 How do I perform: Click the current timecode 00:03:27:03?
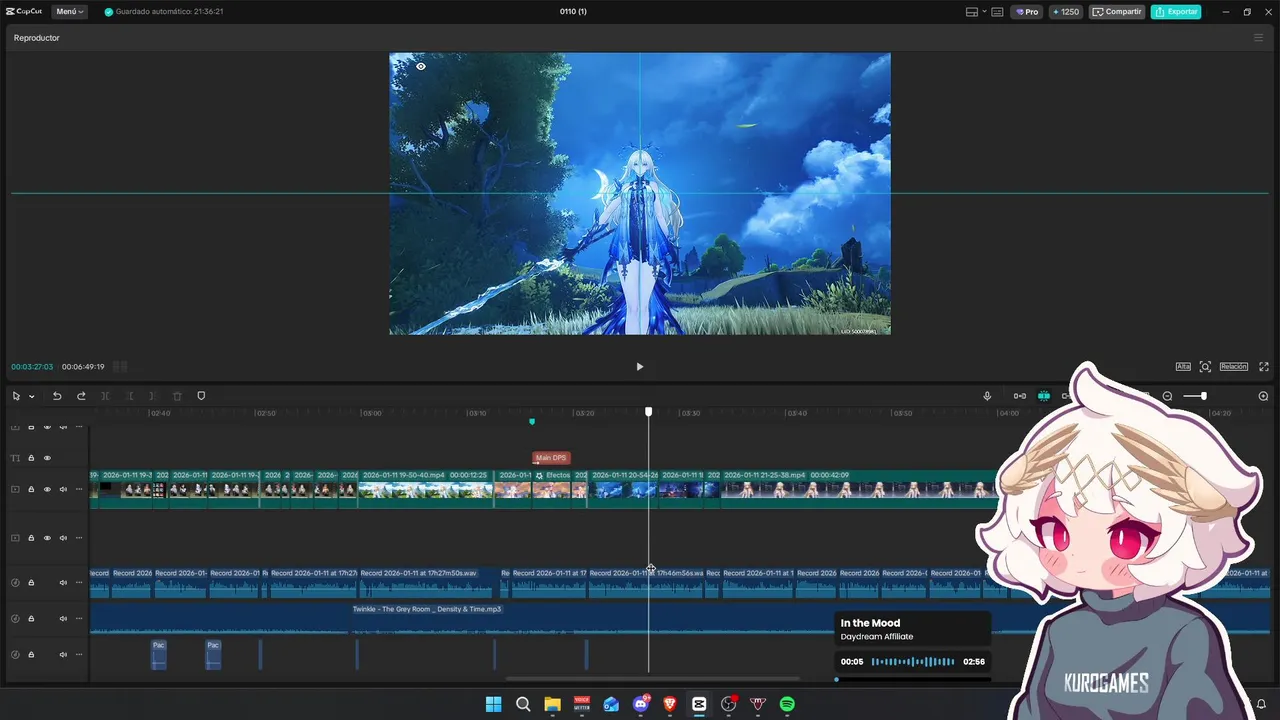tap(32, 367)
